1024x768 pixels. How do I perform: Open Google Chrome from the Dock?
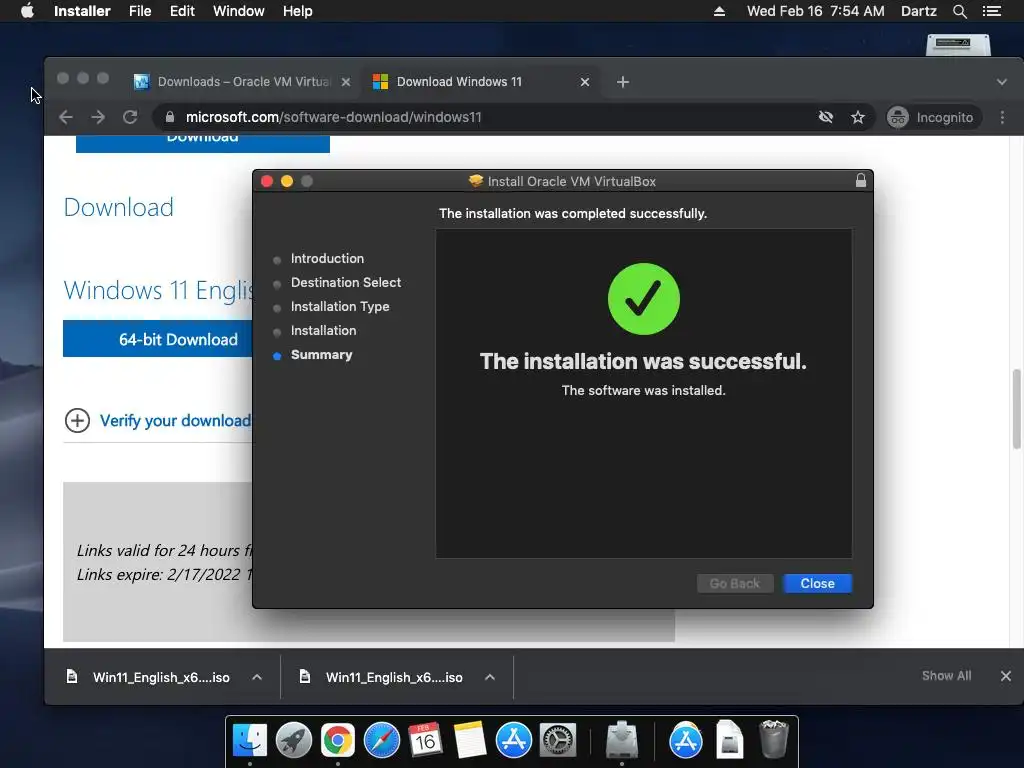pyautogui.click(x=338, y=740)
